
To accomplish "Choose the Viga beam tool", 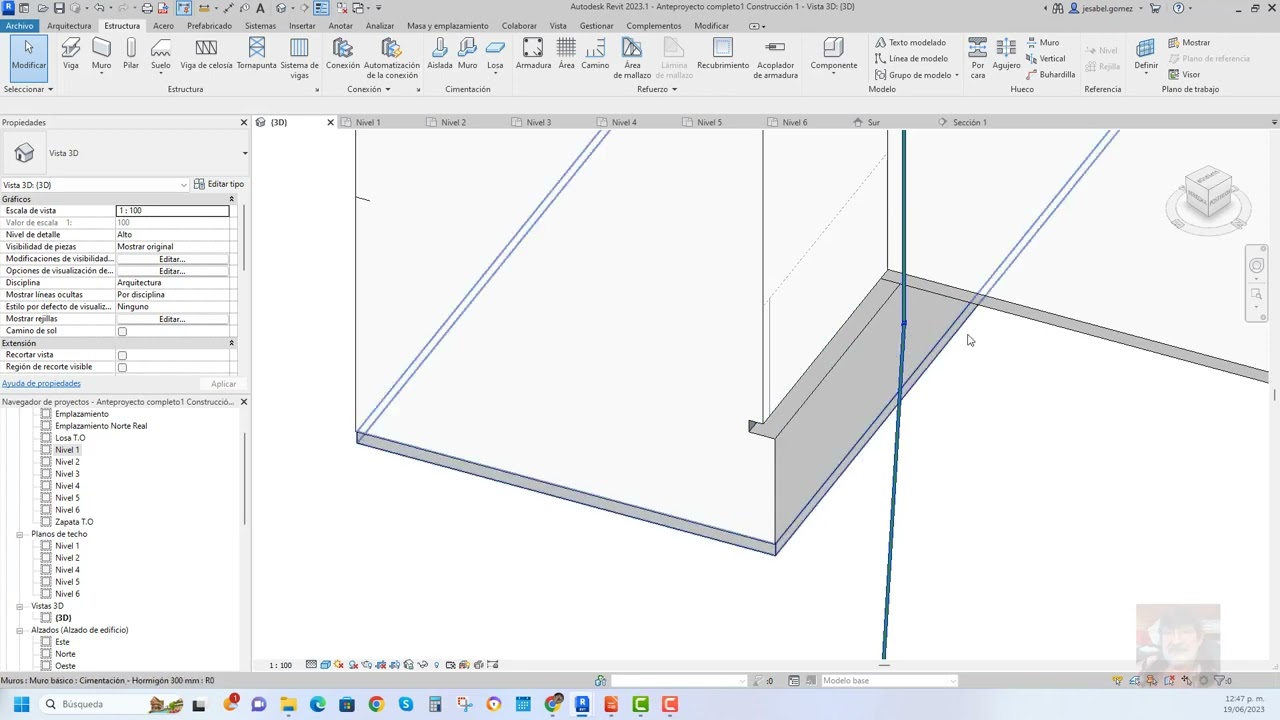I will coord(71,54).
